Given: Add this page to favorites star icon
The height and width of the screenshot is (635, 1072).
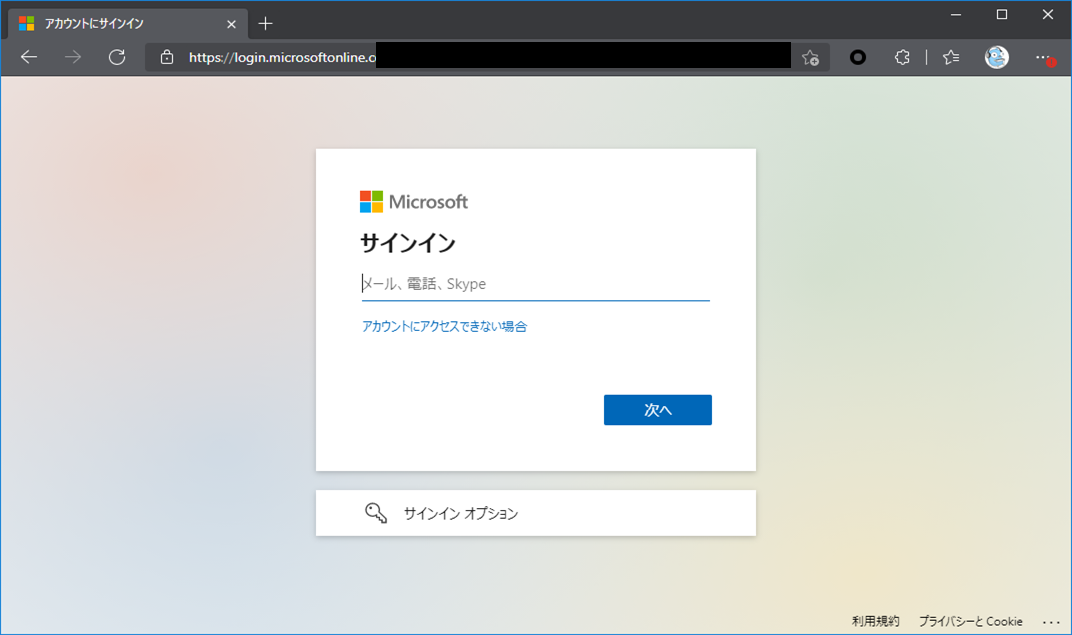Looking at the screenshot, I should [x=810, y=57].
